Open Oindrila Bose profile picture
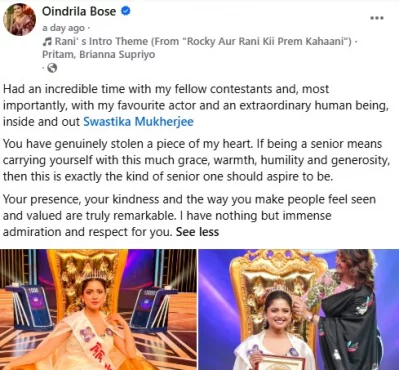 coord(19,20)
